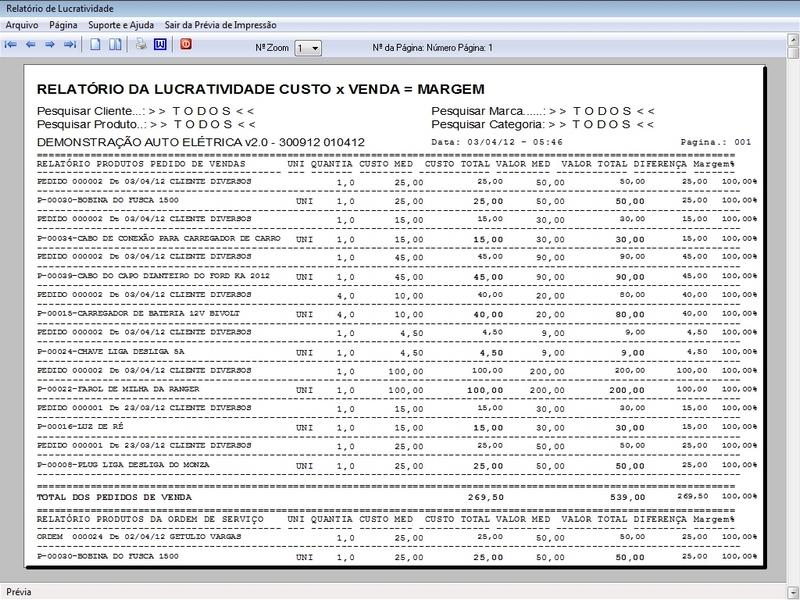Click the vertical scrollbar thumb
Viewport: 800px width, 600px height.
pyautogui.click(x=793, y=53)
